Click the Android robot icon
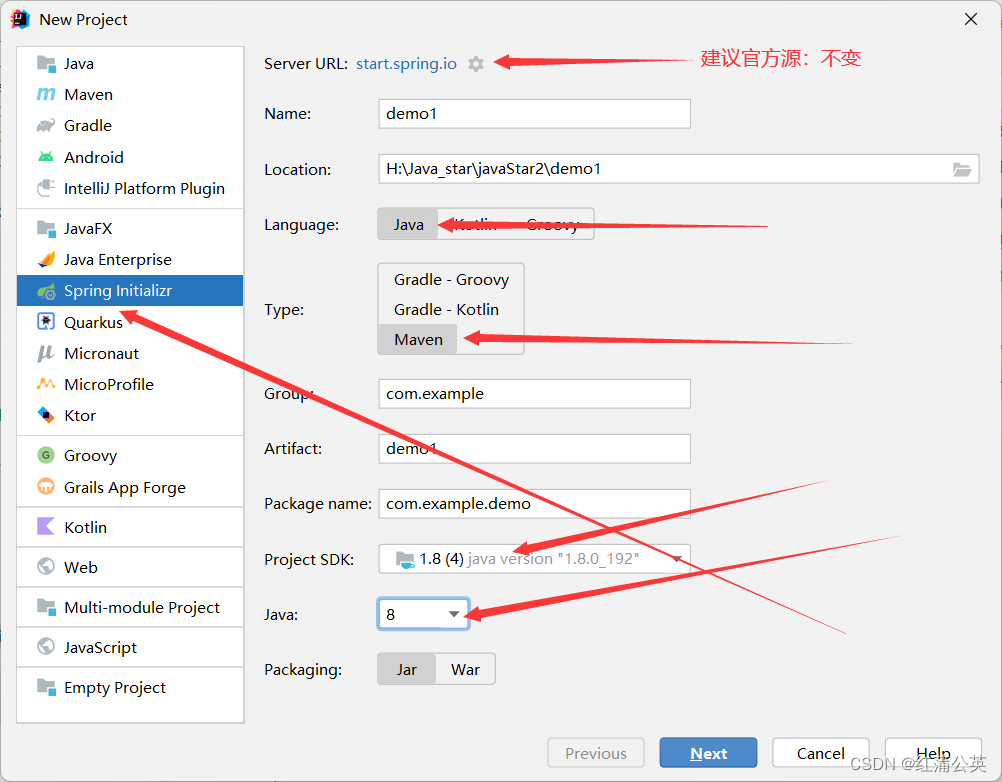This screenshot has width=1002, height=782. pyautogui.click(x=46, y=157)
